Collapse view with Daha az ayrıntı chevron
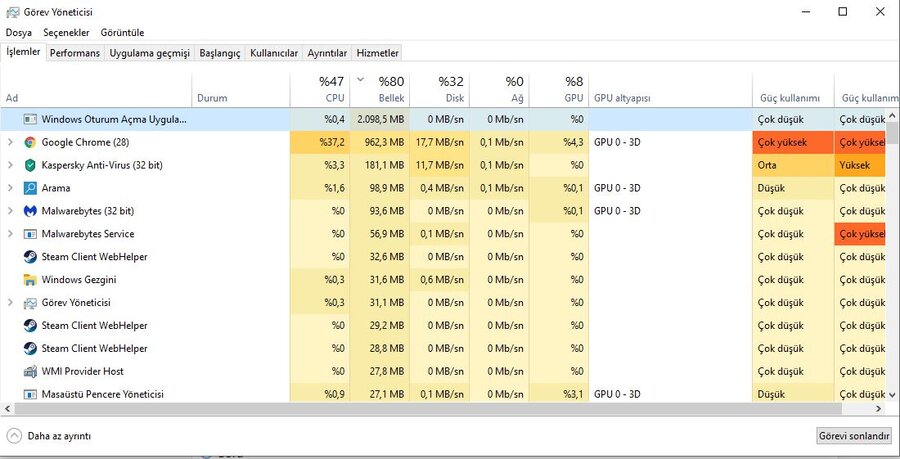 click(x=14, y=436)
